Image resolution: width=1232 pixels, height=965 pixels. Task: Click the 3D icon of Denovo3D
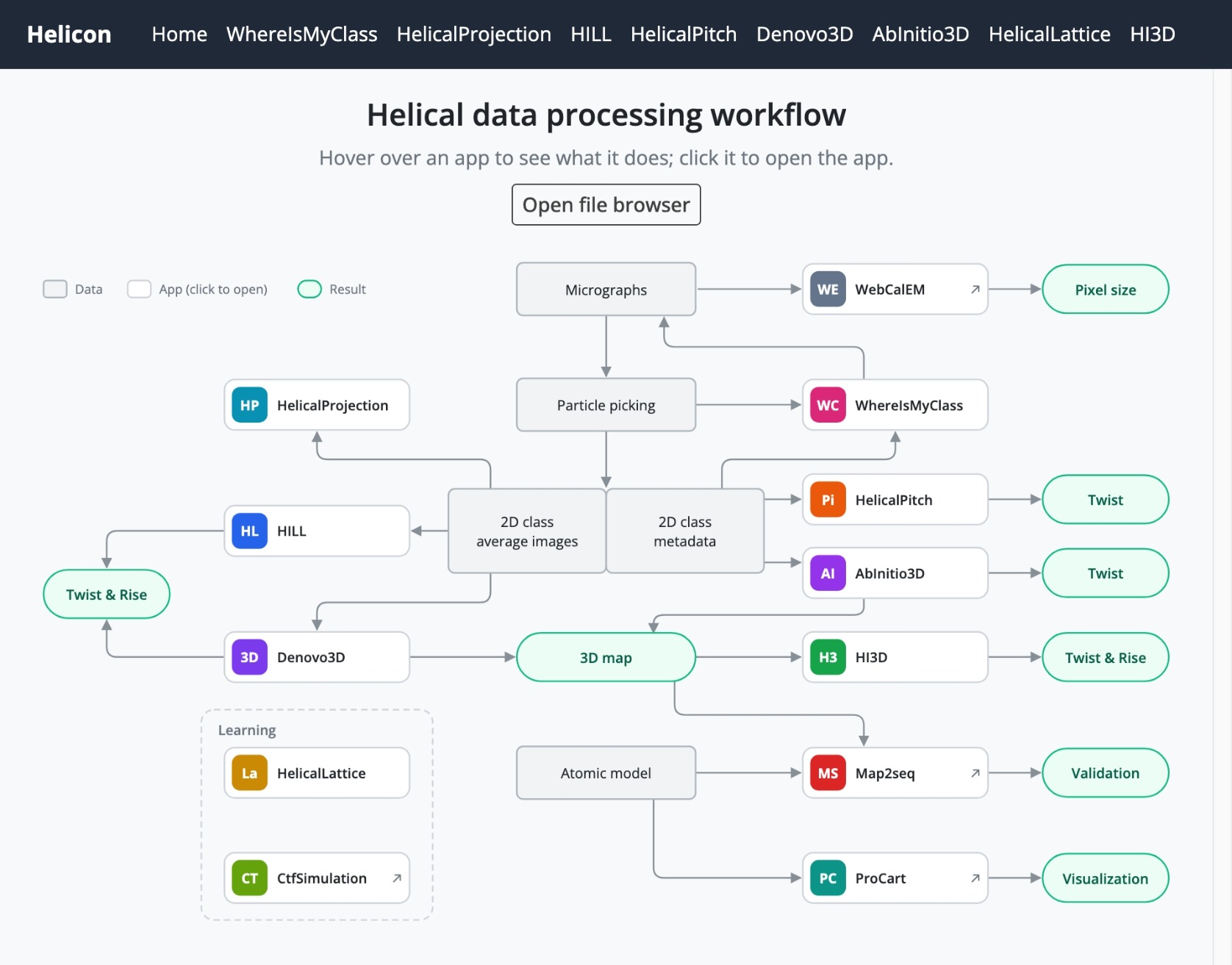tap(249, 657)
